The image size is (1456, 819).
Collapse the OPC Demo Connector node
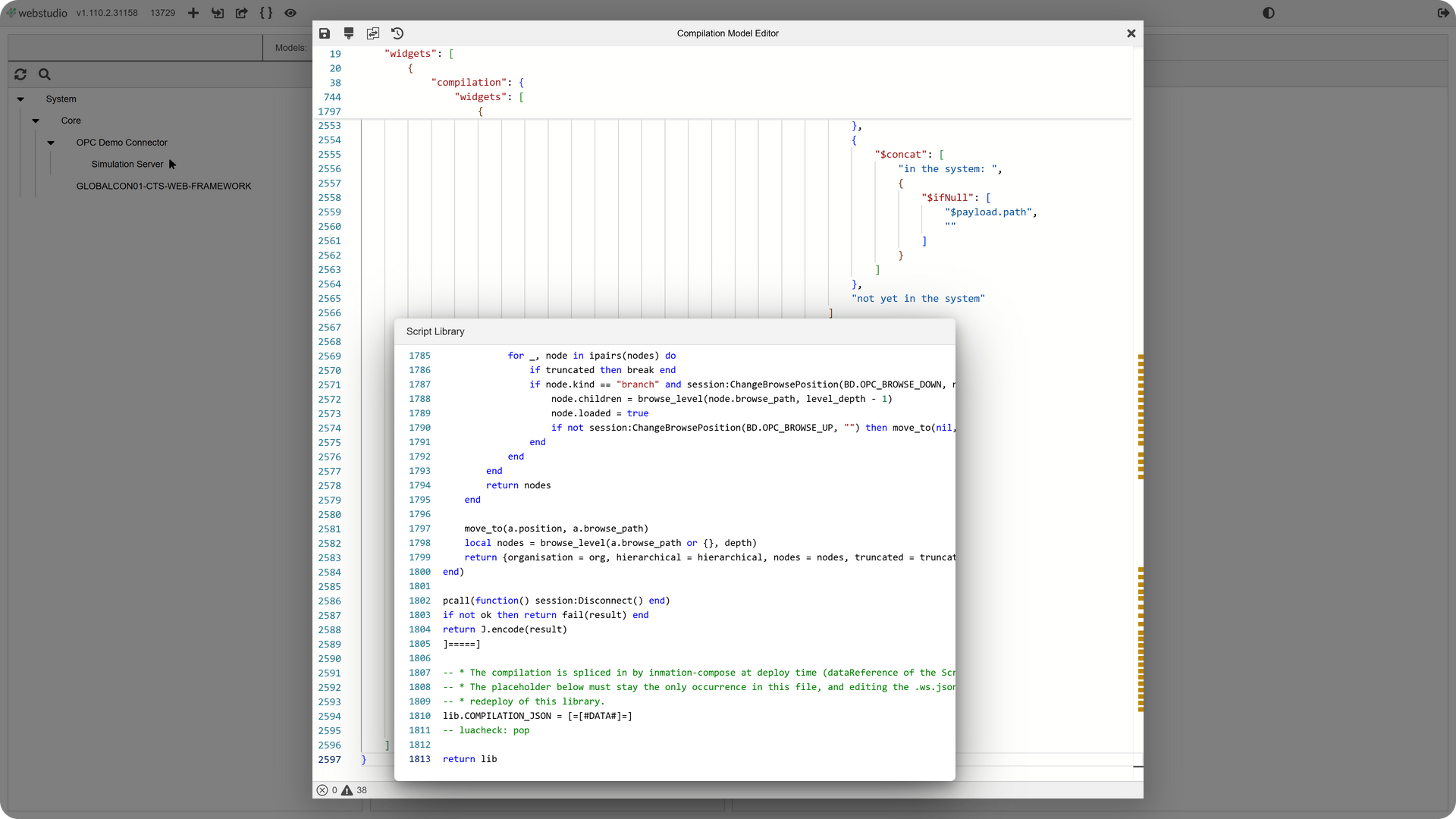(x=51, y=143)
